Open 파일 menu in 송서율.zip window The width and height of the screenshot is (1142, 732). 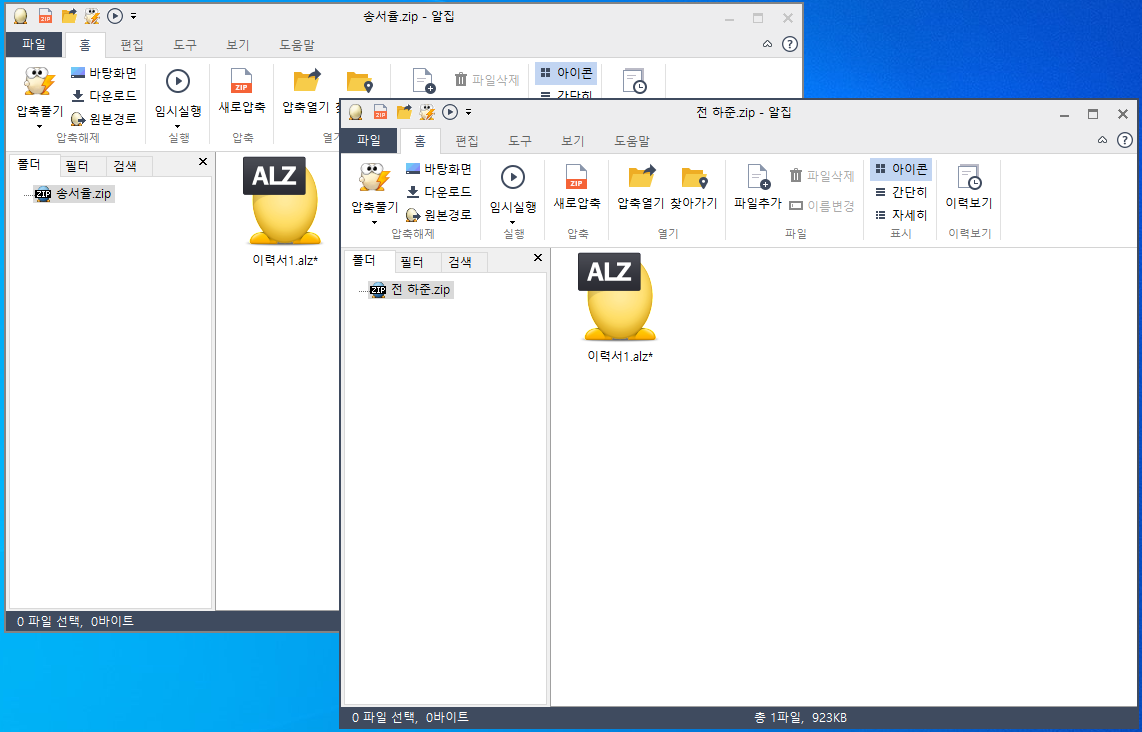[x=34, y=44]
